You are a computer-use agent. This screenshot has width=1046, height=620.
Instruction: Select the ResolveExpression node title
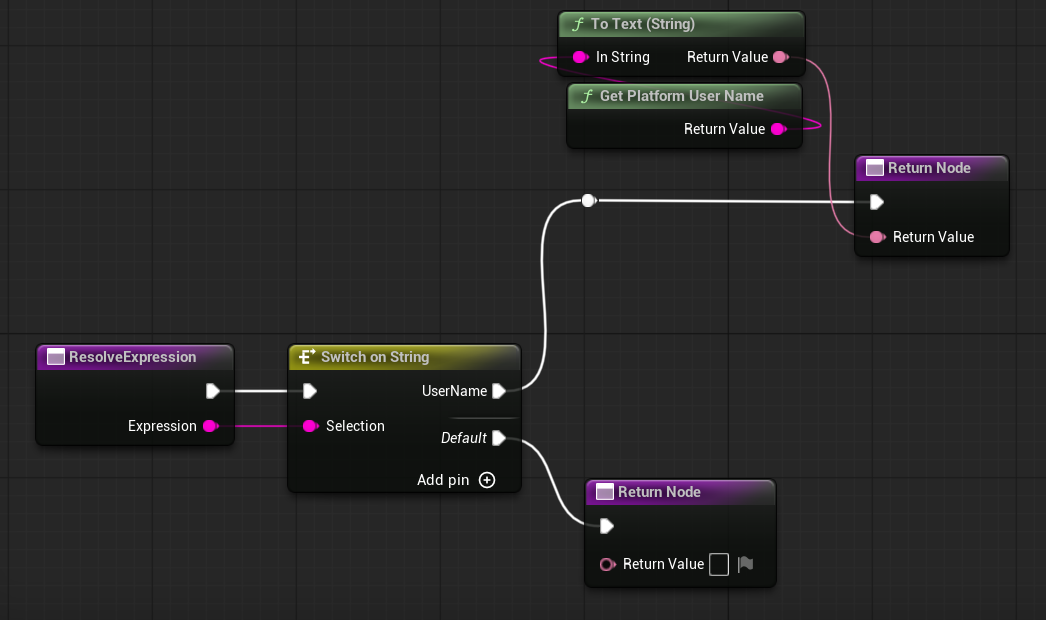[x=133, y=357]
